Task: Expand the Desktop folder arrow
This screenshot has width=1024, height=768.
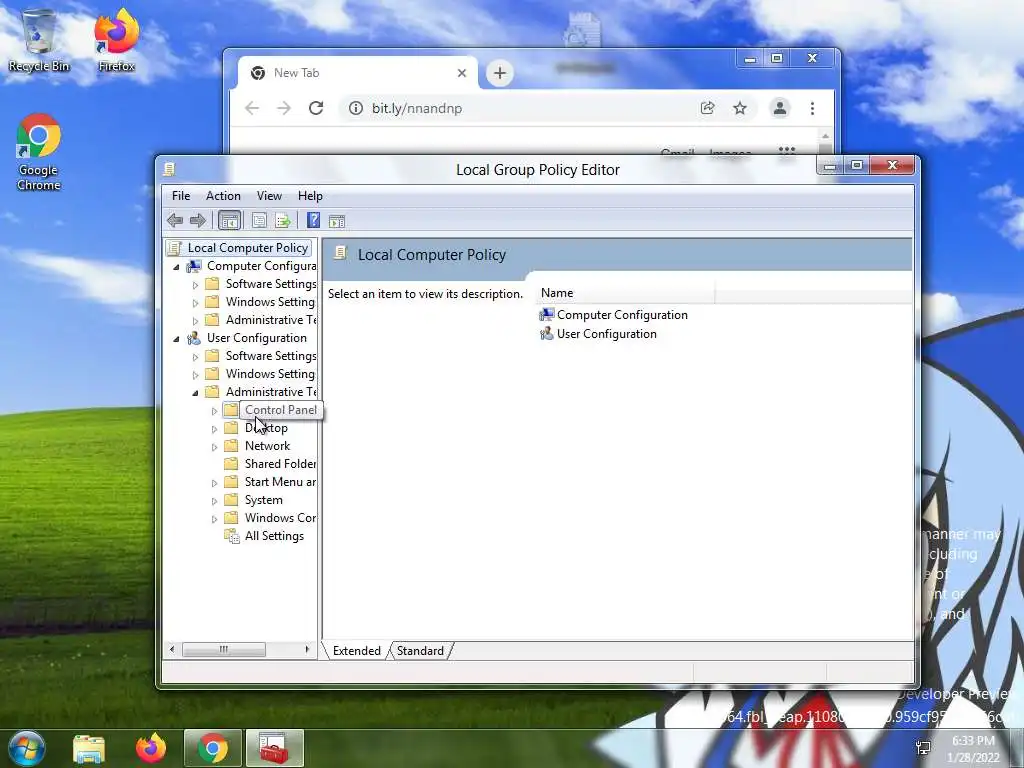Action: tap(214, 428)
